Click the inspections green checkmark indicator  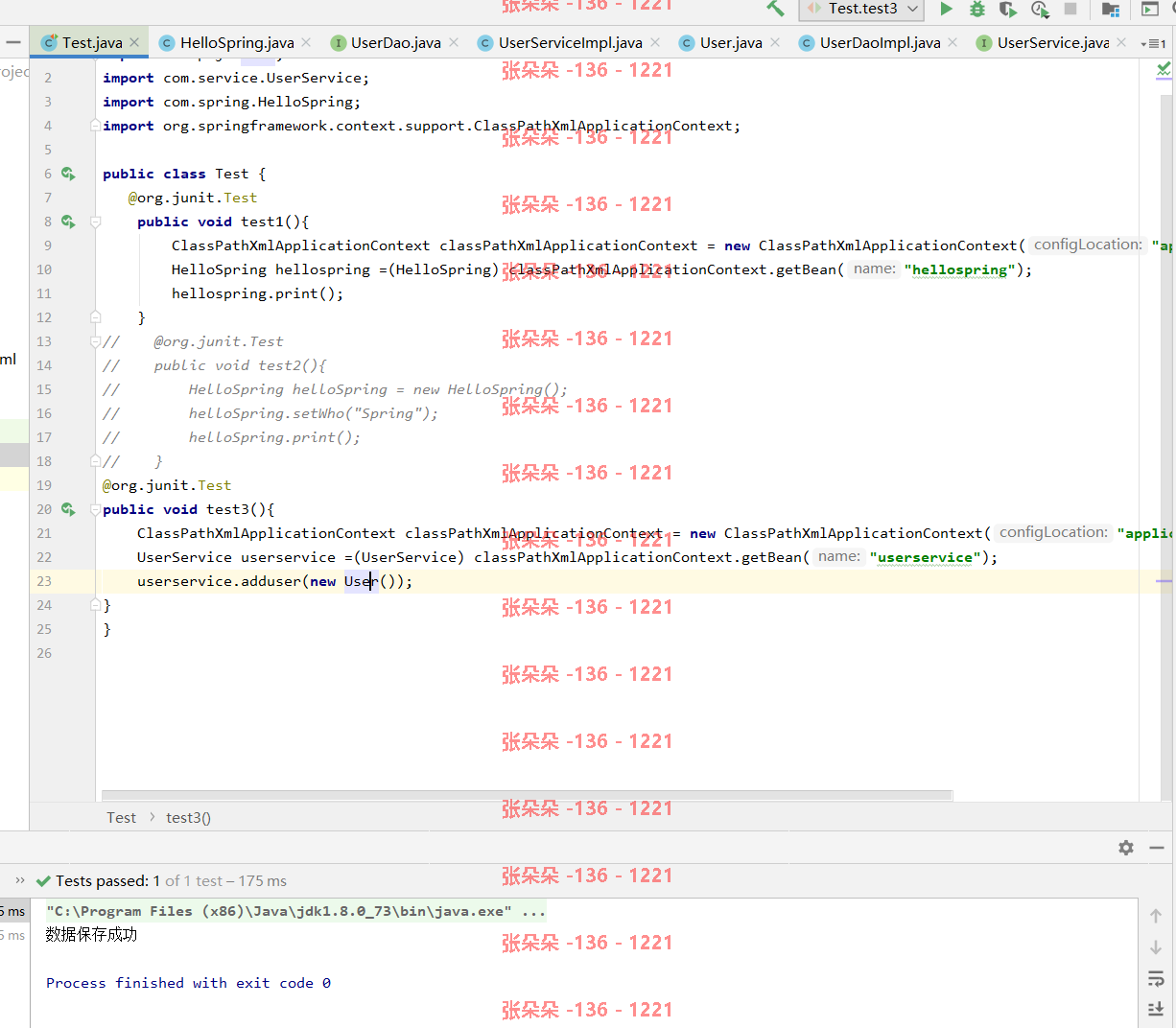(1164, 69)
